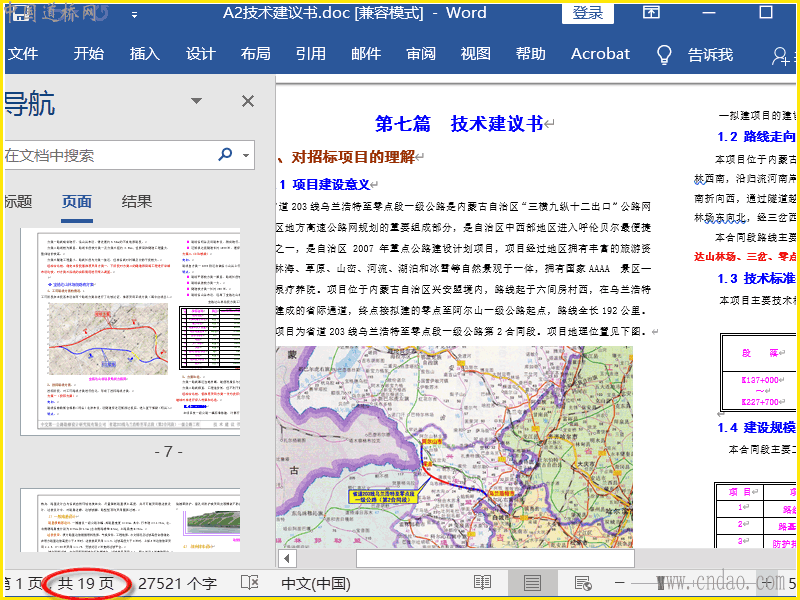Open the search options dropdown arrow

pos(246,155)
